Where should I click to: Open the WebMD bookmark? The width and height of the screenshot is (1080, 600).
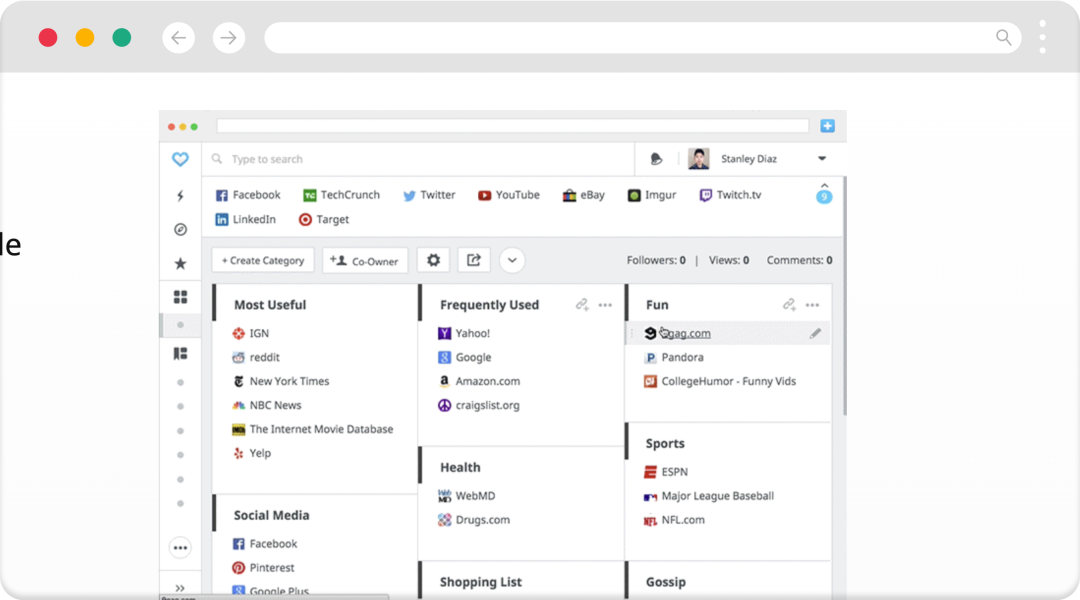point(467,496)
